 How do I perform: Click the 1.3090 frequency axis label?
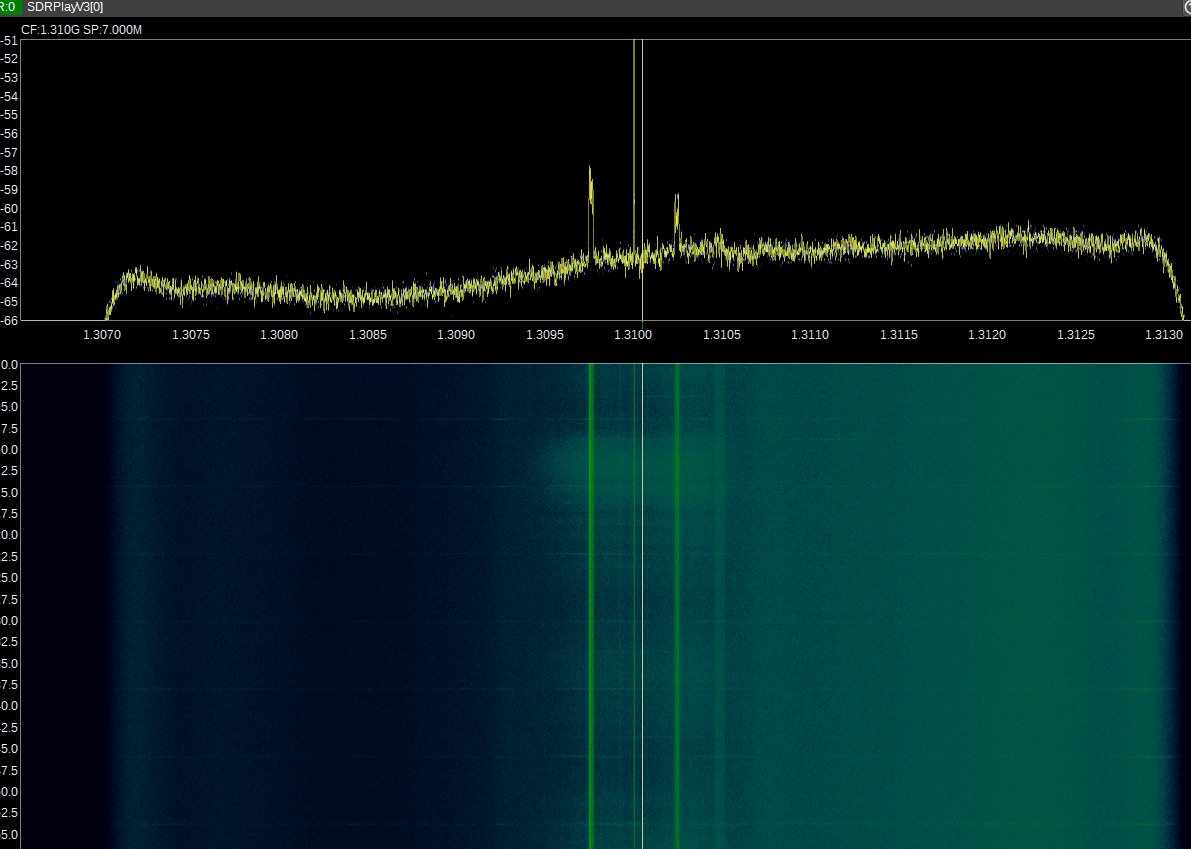pos(456,335)
